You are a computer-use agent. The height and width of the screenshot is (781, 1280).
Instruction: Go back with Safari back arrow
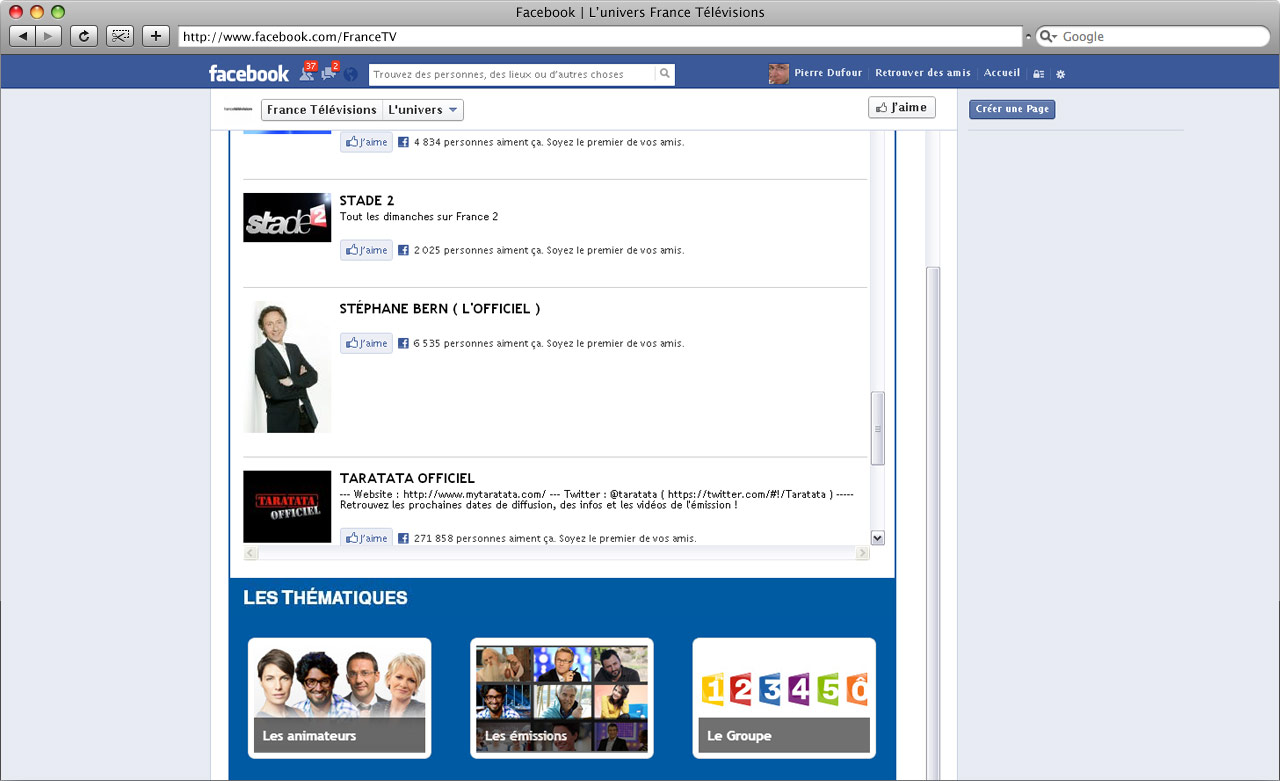point(23,36)
